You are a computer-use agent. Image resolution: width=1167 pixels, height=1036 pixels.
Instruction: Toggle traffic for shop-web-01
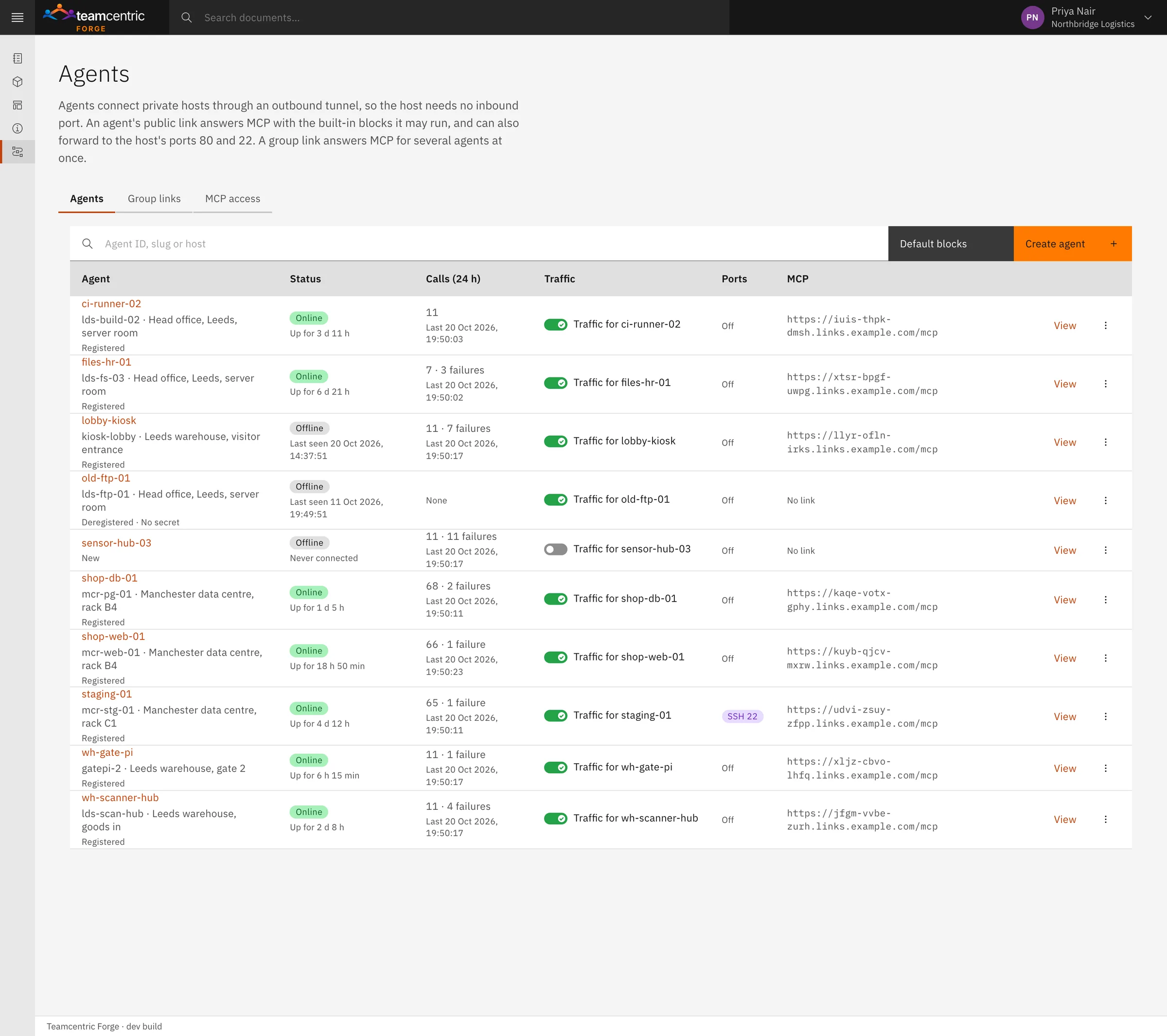[555, 657]
